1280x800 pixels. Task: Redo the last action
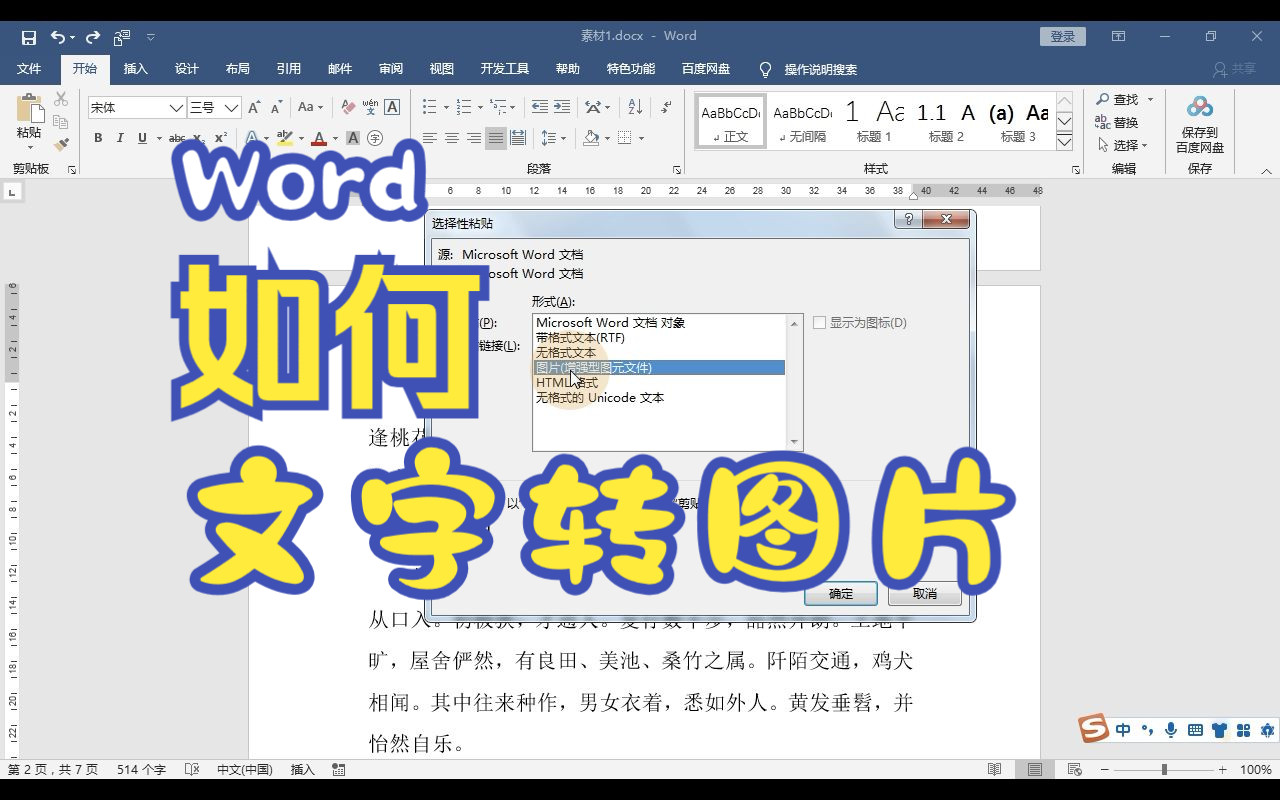(93, 37)
